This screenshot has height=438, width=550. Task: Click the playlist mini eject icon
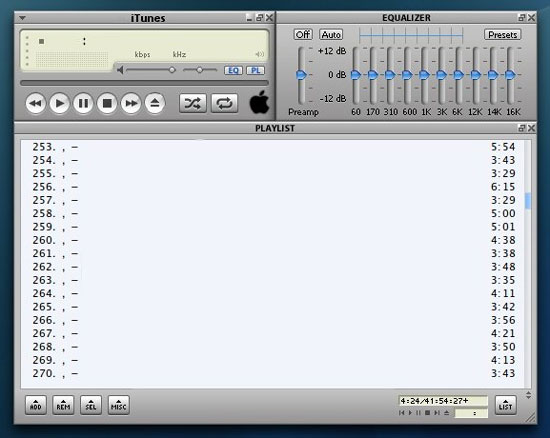(x=446, y=413)
